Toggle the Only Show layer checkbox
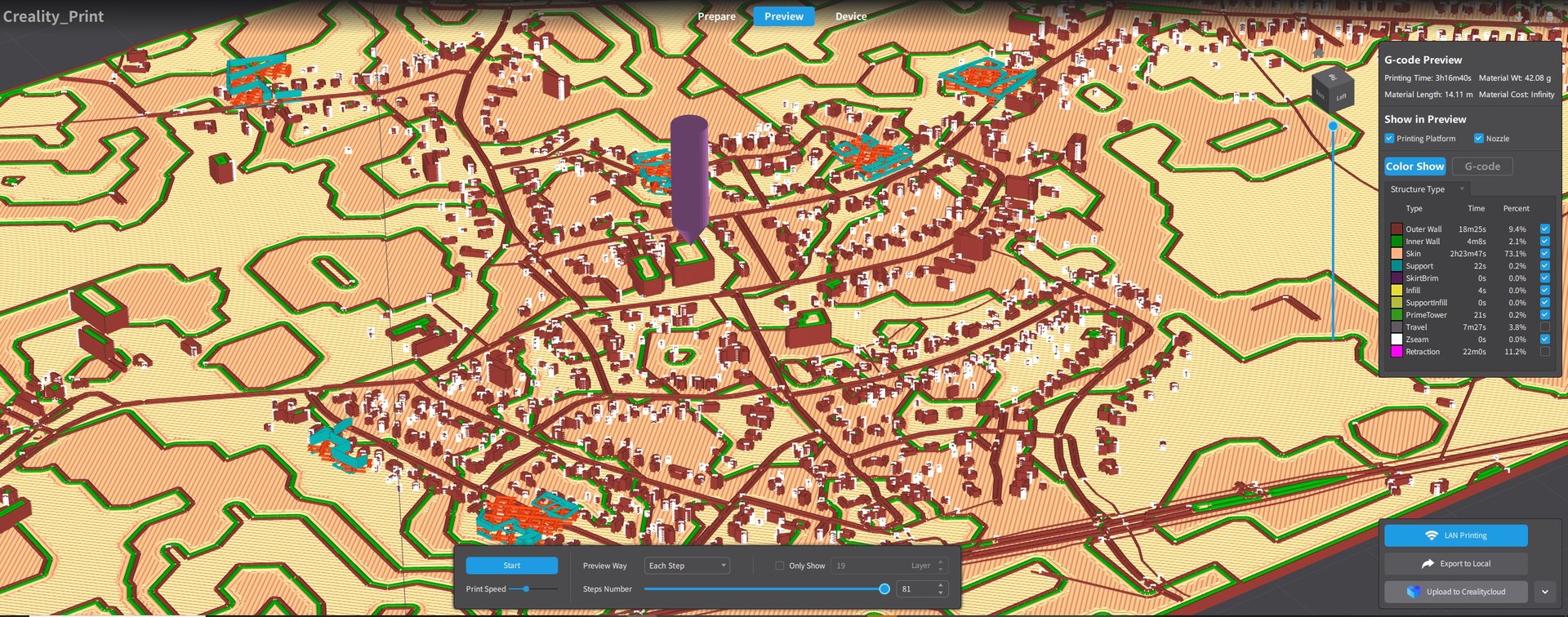This screenshot has width=1568, height=617. pyautogui.click(x=779, y=566)
